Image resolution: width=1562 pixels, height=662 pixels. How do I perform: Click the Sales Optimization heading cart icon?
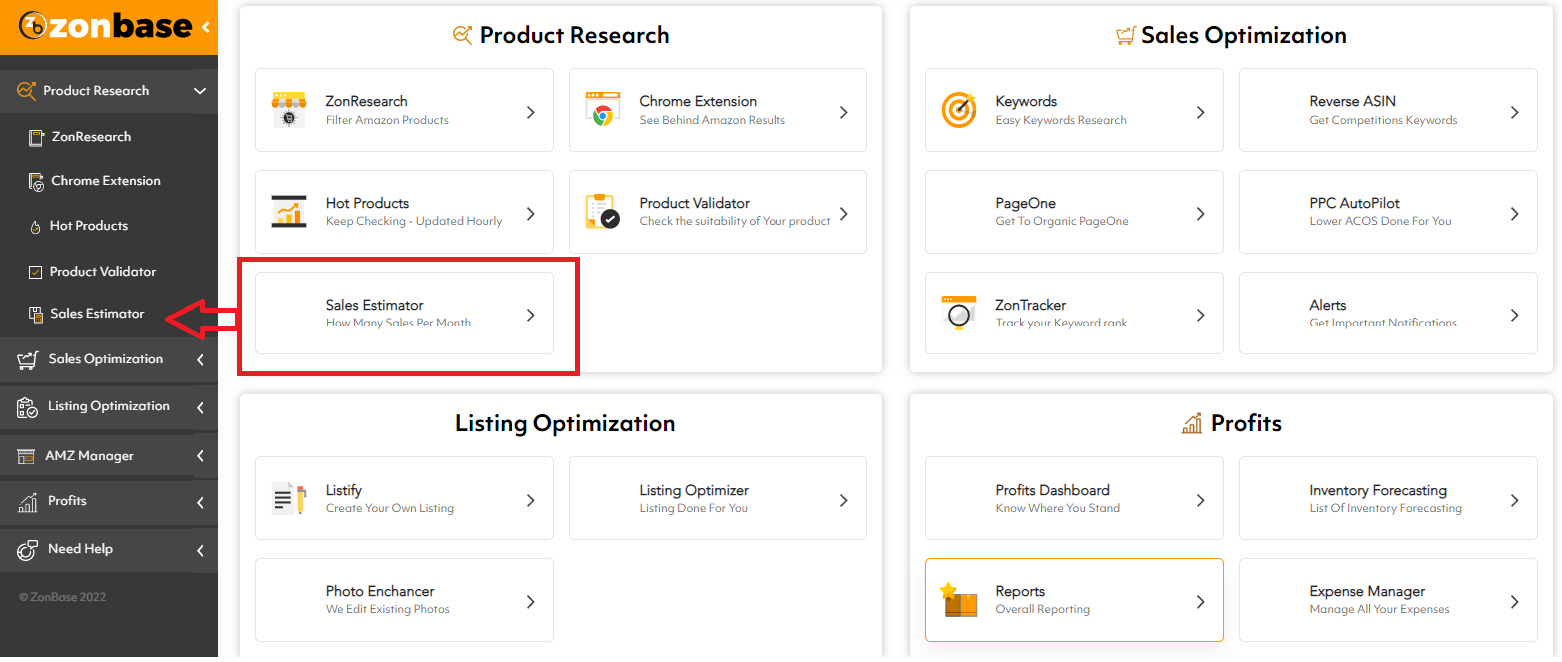1125,36
